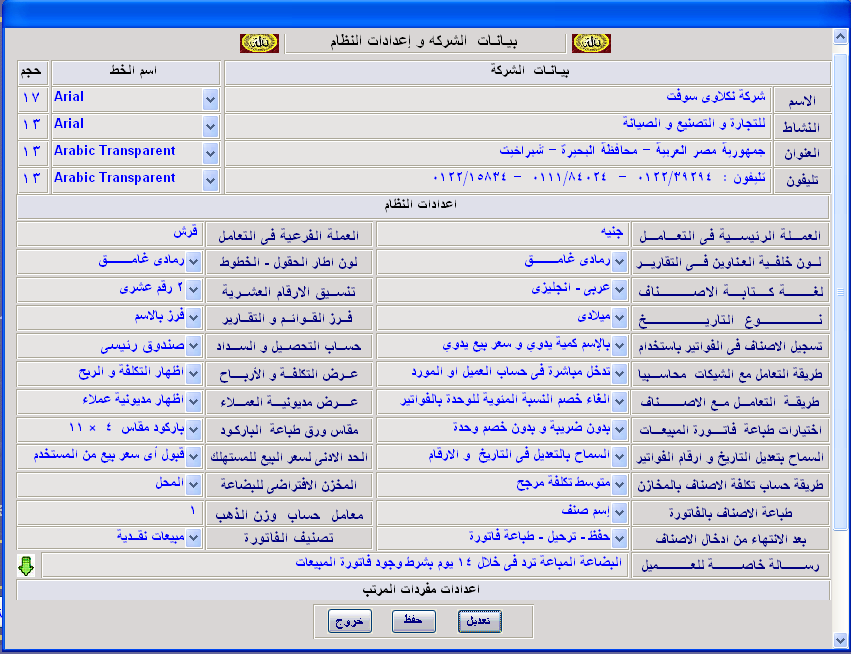
Task: Click the logo icon right of the title
Action: [x=590, y=43]
